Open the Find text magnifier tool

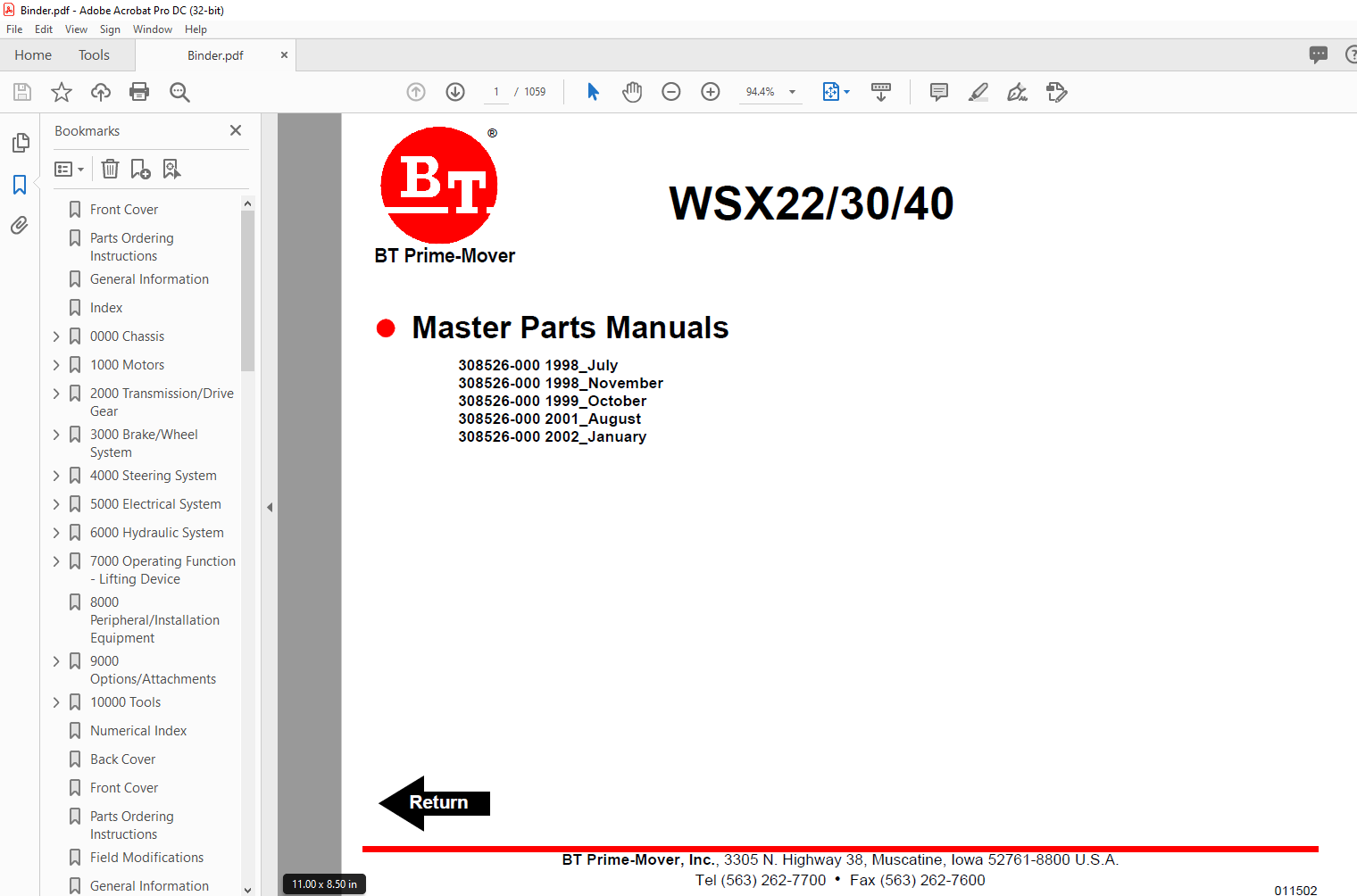pyautogui.click(x=179, y=92)
